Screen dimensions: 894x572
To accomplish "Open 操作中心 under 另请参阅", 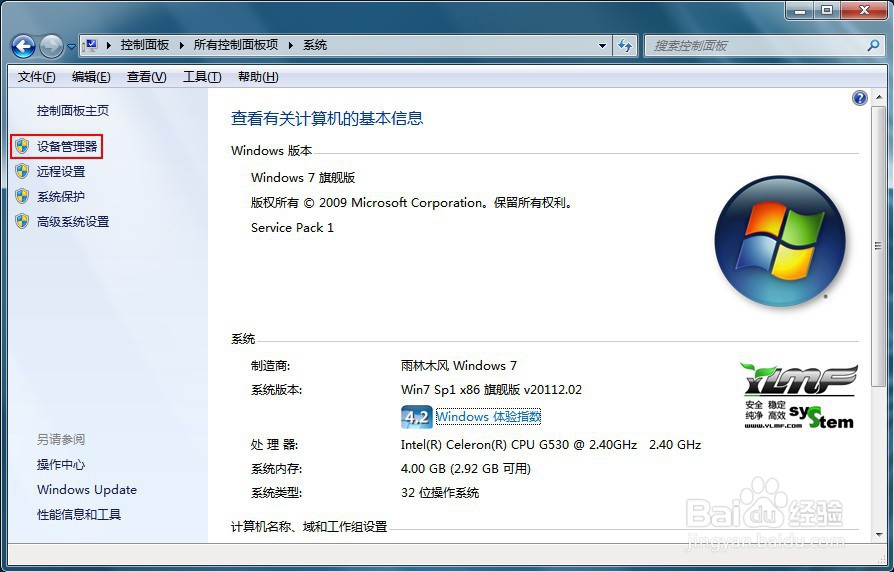I will 61,465.
